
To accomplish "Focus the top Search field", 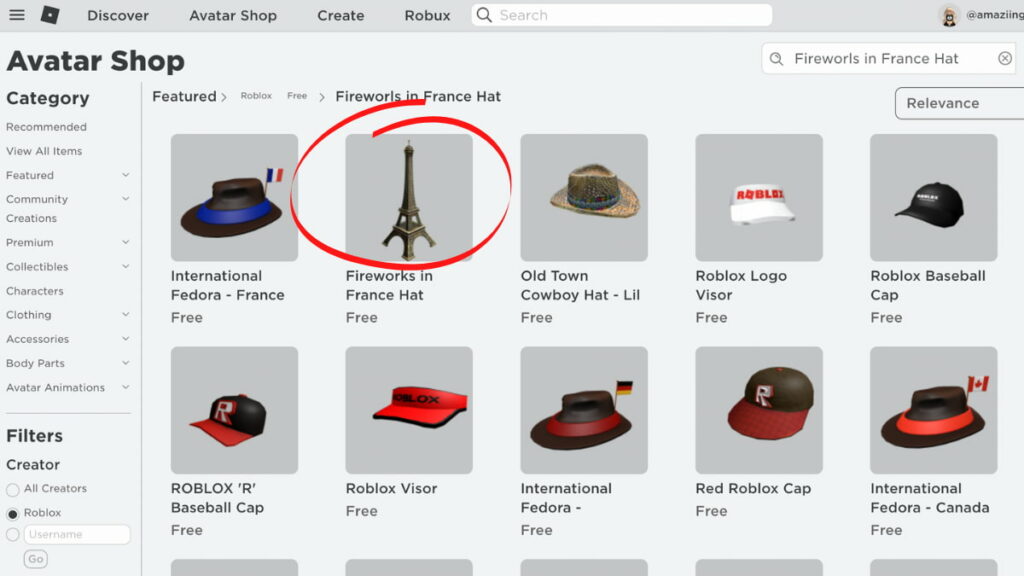I will pyautogui.click(x=622, y=15).
